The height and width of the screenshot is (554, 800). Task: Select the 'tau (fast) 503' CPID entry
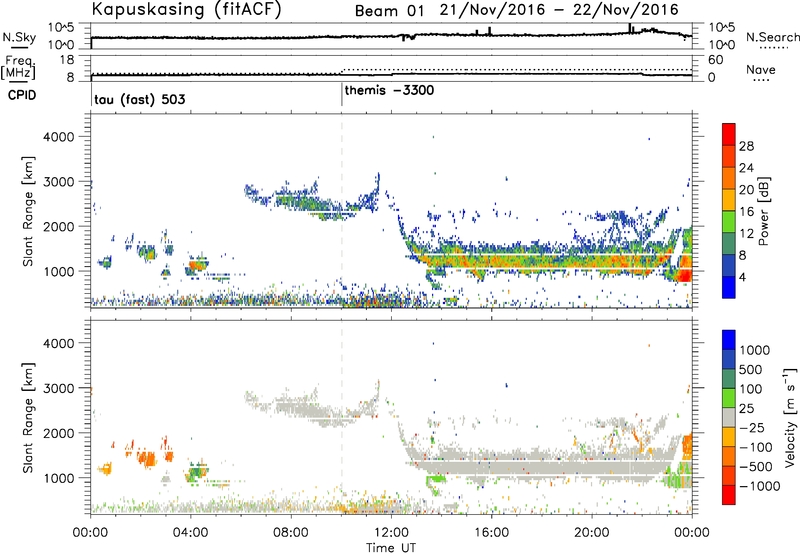click(140, 99)
